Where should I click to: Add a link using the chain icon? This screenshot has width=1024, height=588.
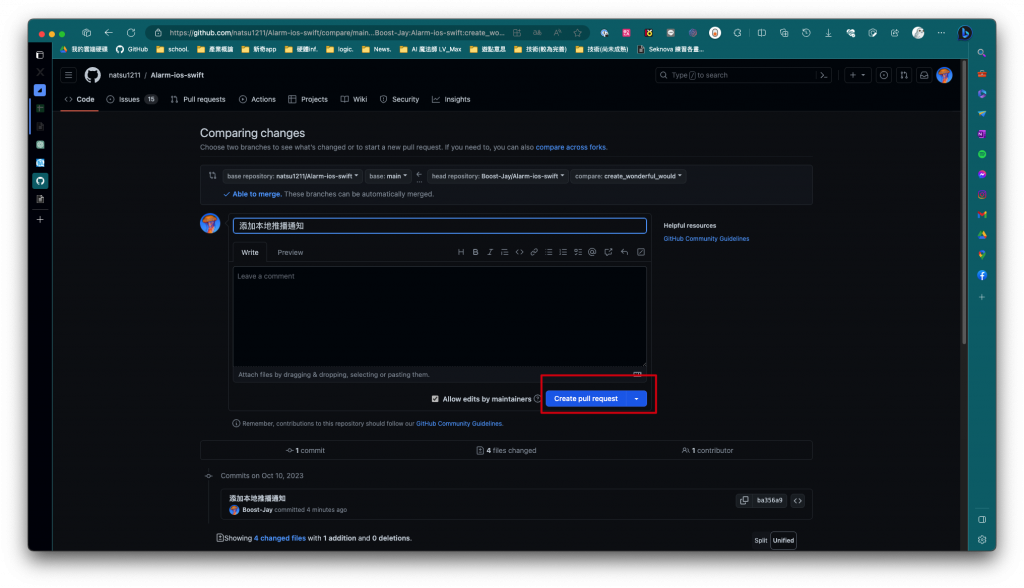[x=534, y=252]
